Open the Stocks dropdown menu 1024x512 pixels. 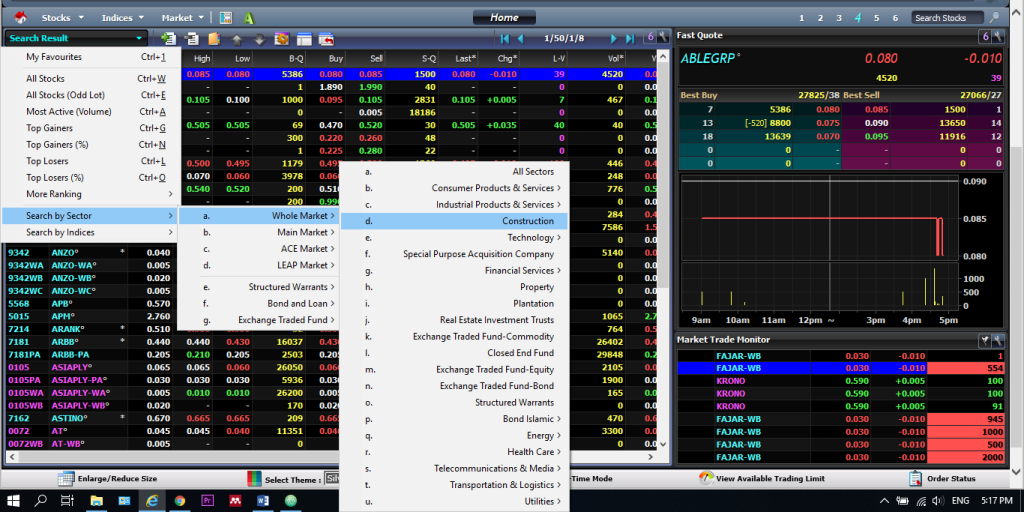[62, 18]
